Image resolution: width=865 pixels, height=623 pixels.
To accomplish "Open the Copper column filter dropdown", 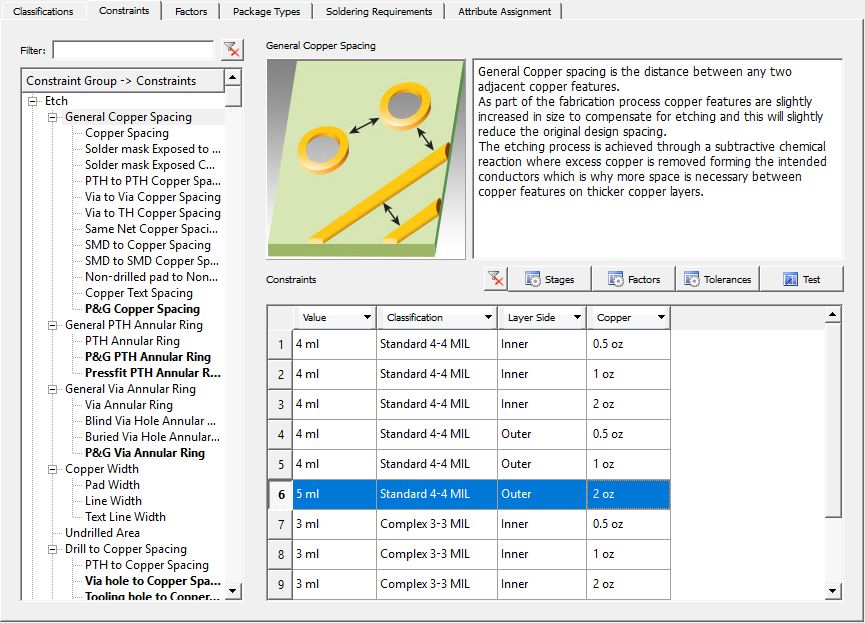I will pos(659,318).
